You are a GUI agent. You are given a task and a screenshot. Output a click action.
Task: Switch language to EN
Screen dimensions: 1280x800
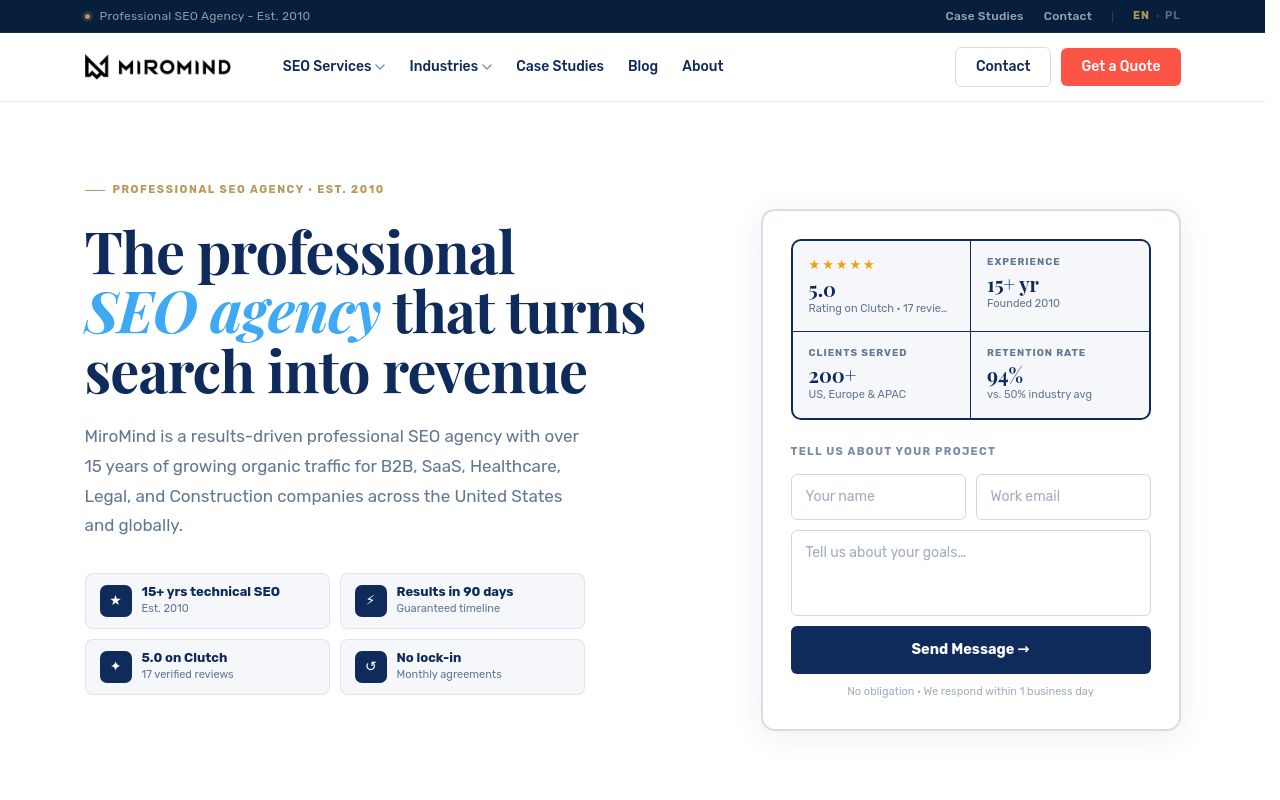(1141, 16)
